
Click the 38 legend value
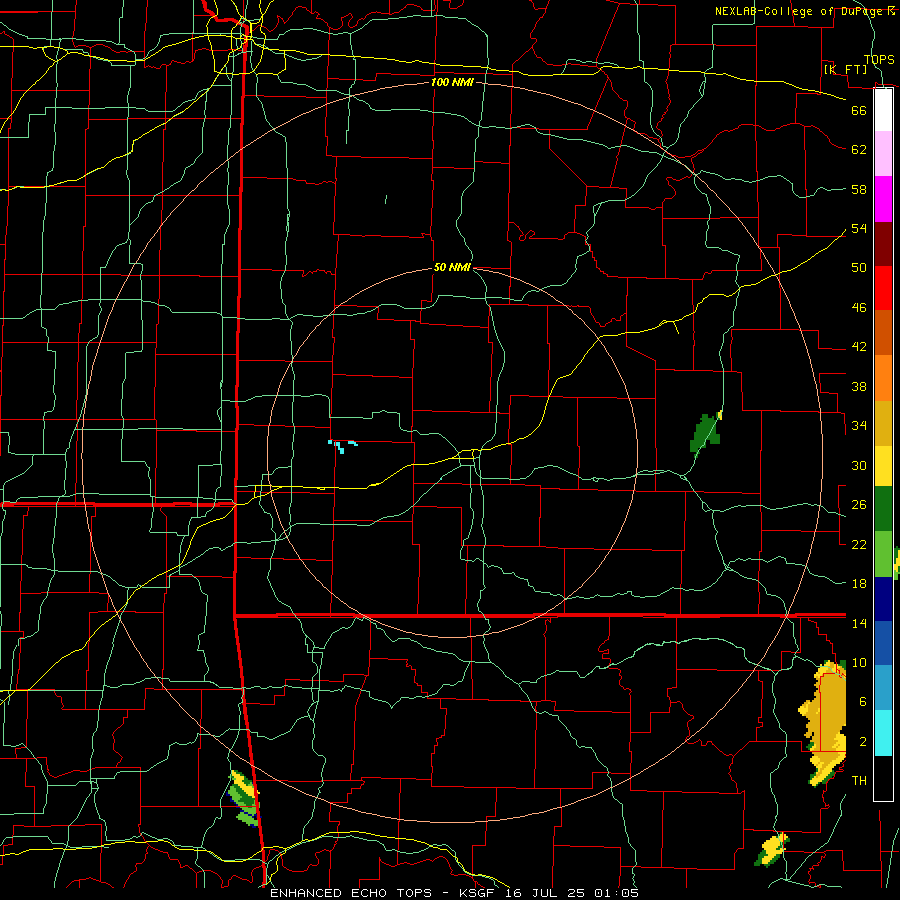(859, 386)
